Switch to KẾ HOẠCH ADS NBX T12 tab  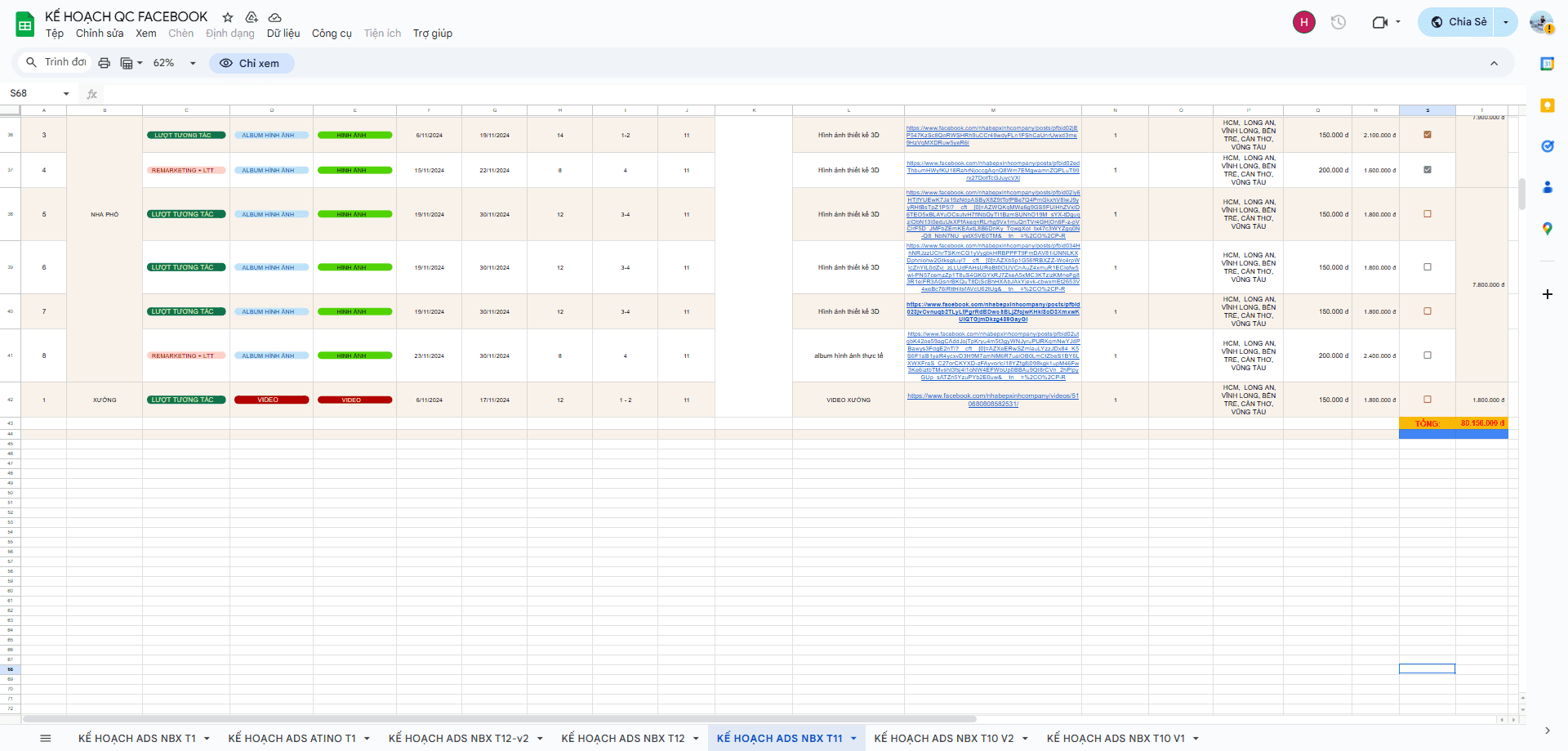pyautogui.click(x=622, y=738)
